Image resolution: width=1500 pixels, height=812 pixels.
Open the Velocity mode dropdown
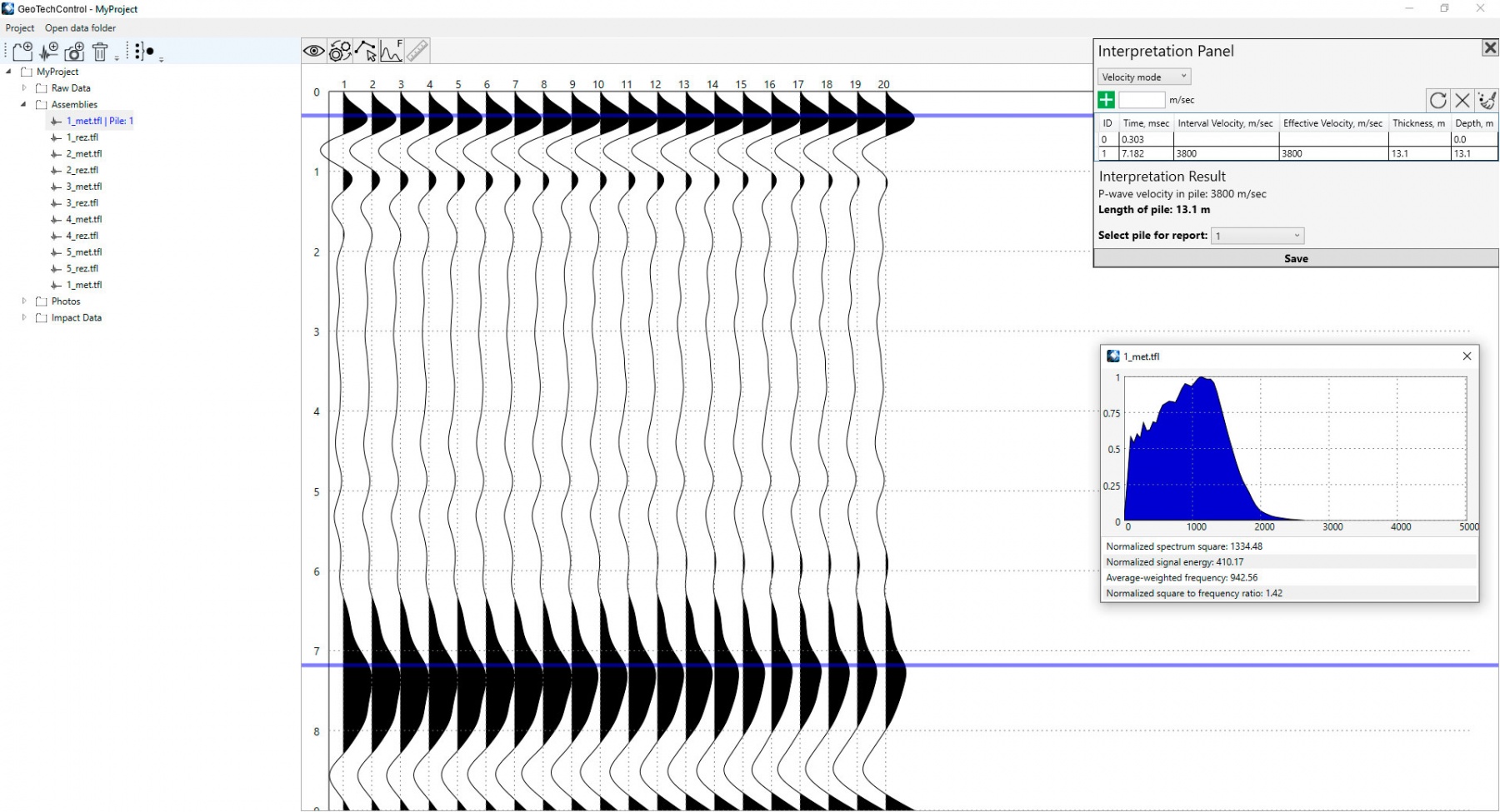(1144, 77)
